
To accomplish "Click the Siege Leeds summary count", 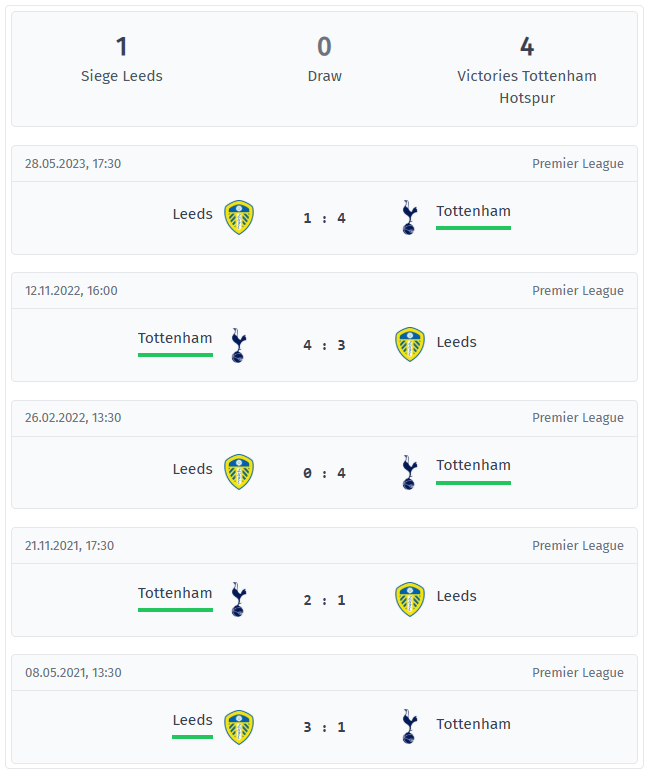I will (121, 47).
